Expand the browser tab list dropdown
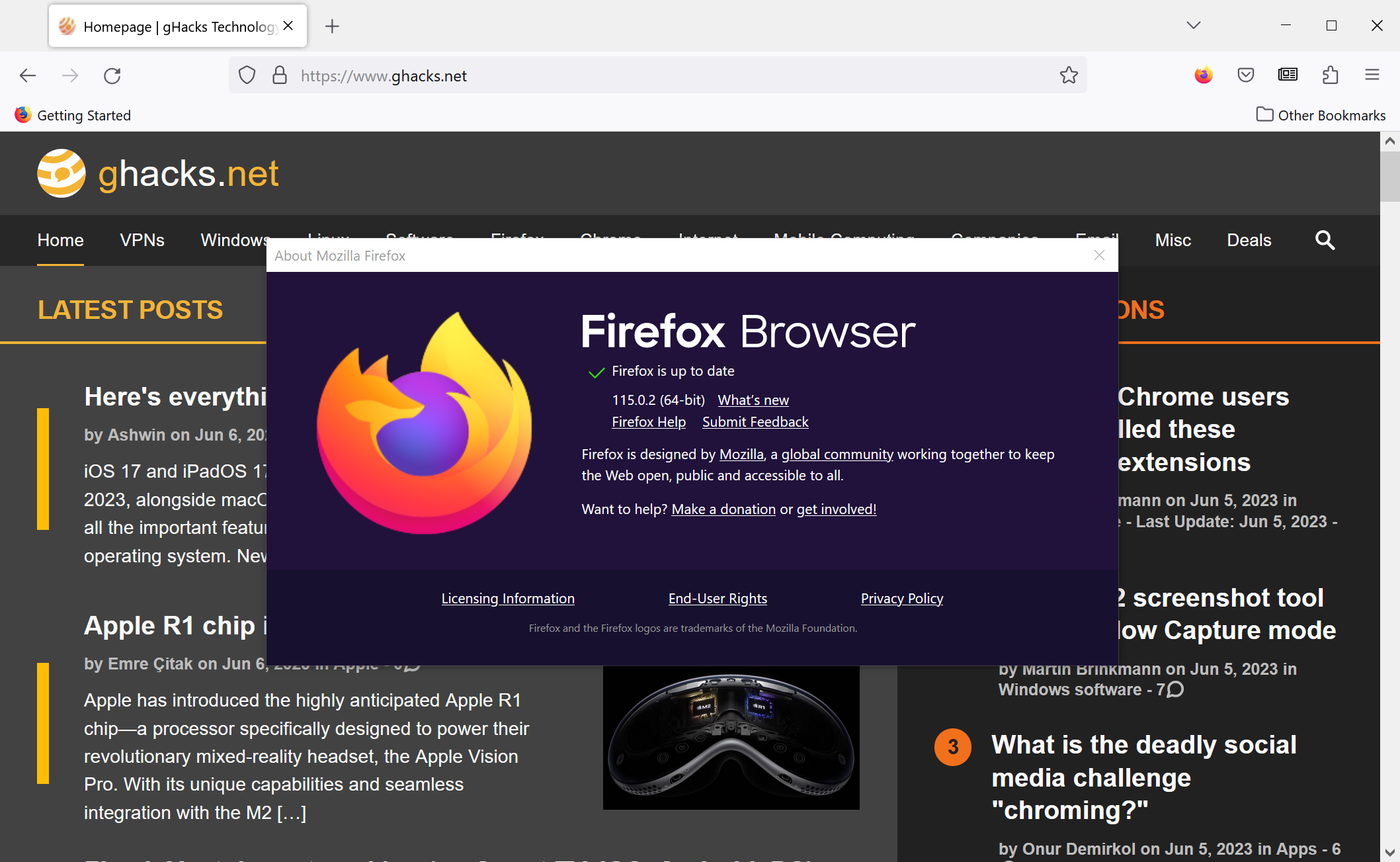Image resolution: width=1400 pixels, height=862 pixels. (x=1193, y=24)
